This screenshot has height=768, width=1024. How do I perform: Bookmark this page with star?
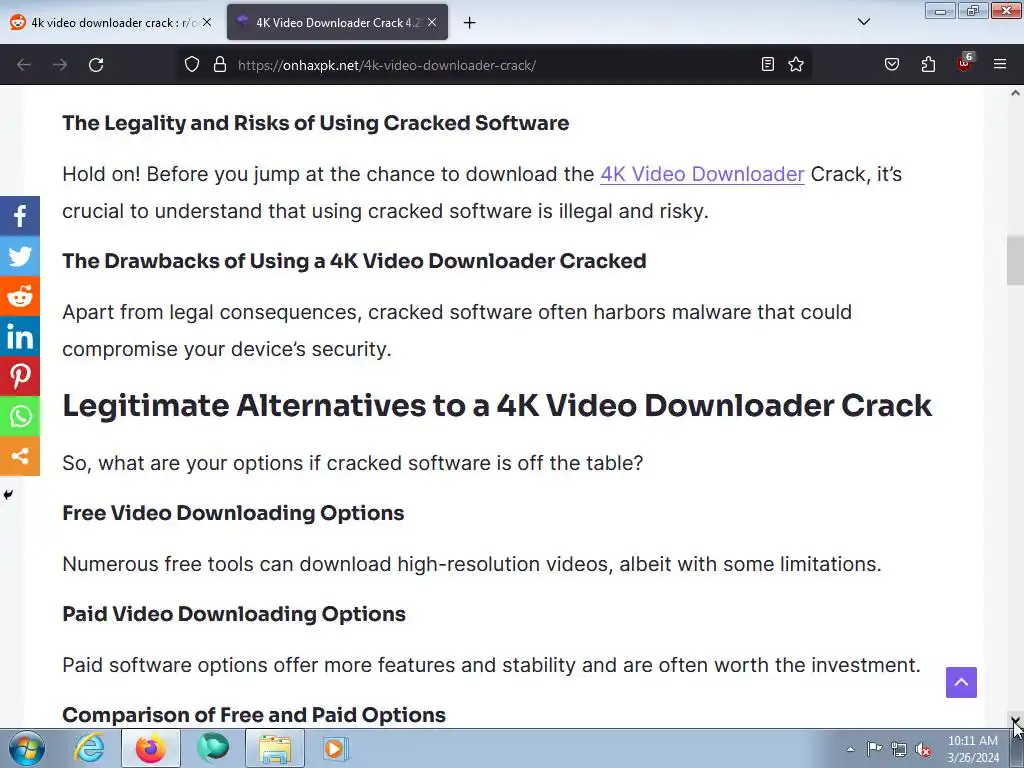point(795,64)
